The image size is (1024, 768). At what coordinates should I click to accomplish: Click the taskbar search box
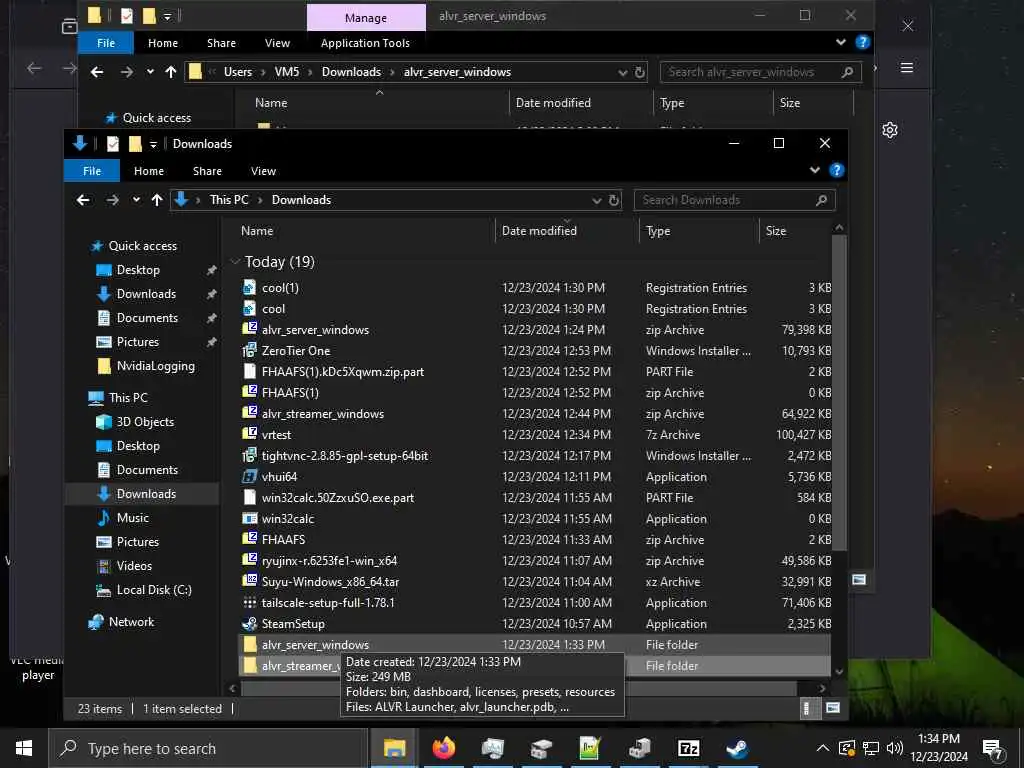click(x=209, y=748)
